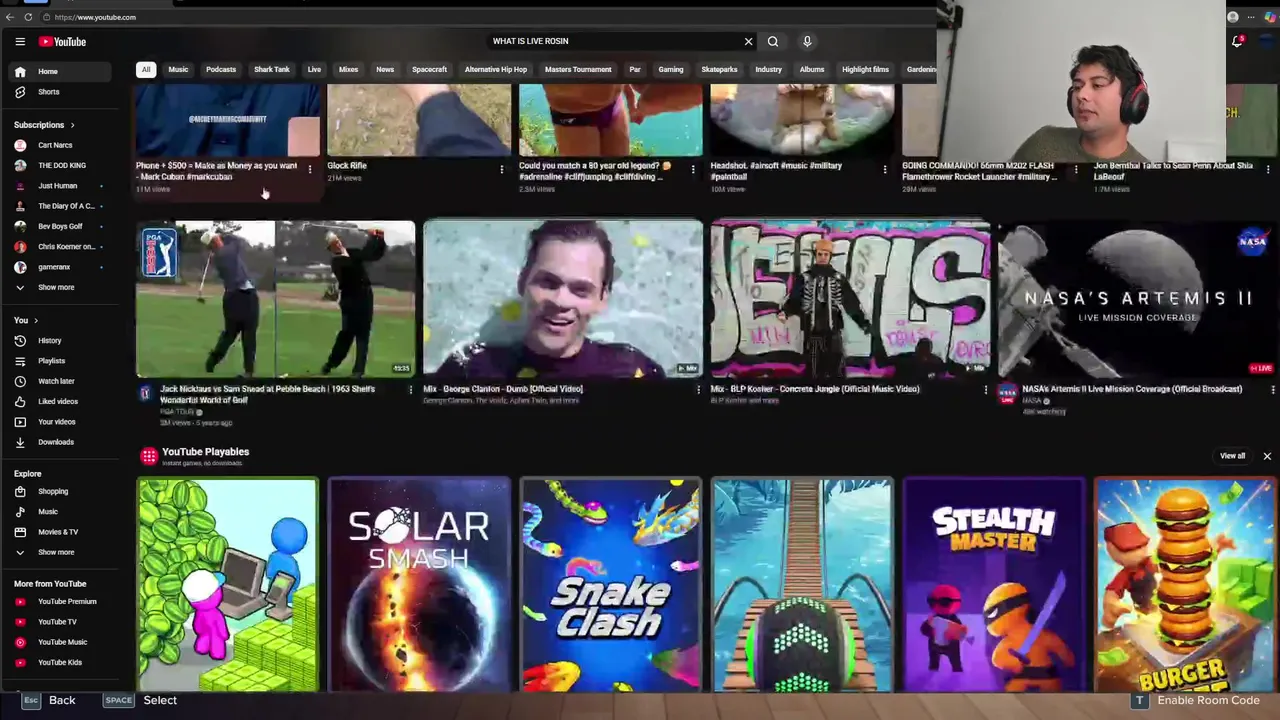This screenshot has height=720, width=1280.
Task: Play the Solar Smash playable game
Action: click(x=419, y=585)
